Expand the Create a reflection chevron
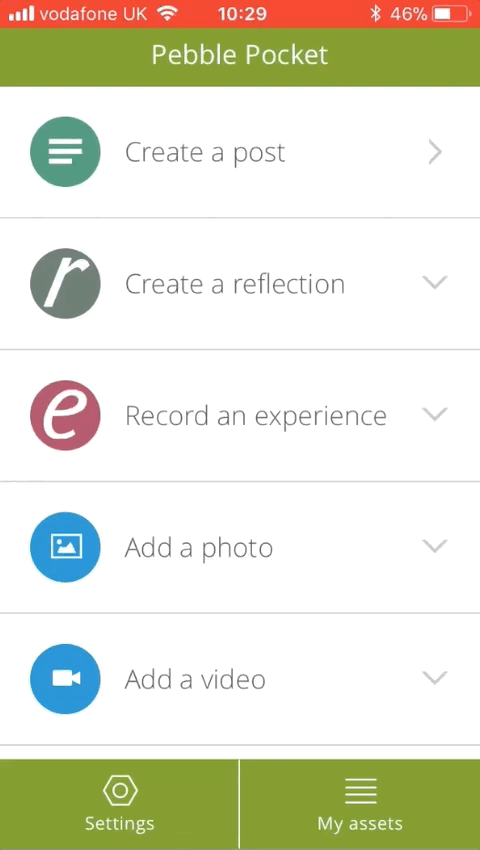The height and width of the screenshot is (850, 480). pyautogui.click(x=435, y=282)
